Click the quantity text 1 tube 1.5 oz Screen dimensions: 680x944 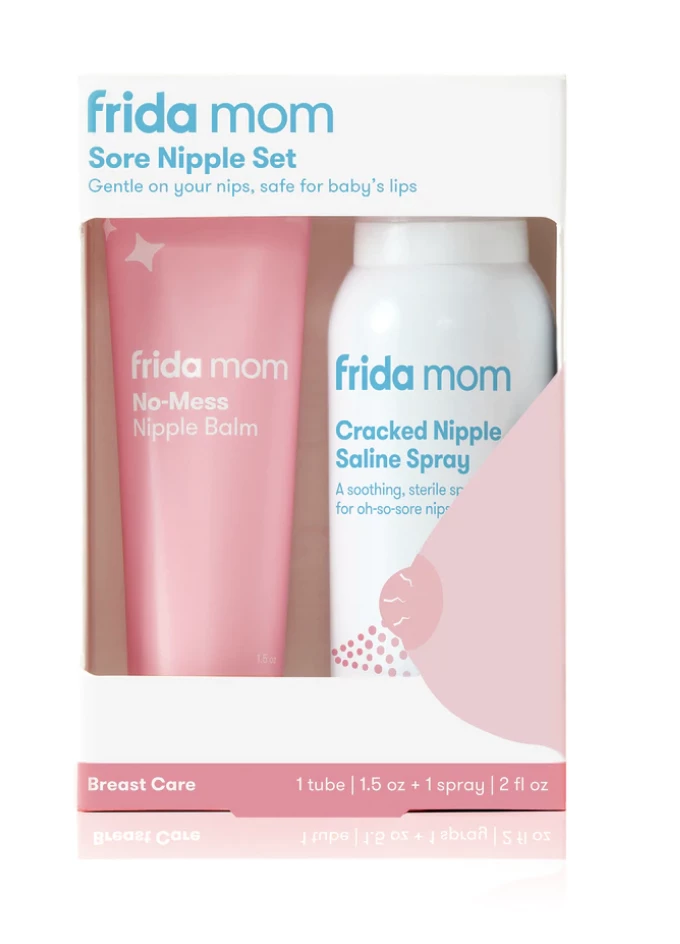(350, 784)
